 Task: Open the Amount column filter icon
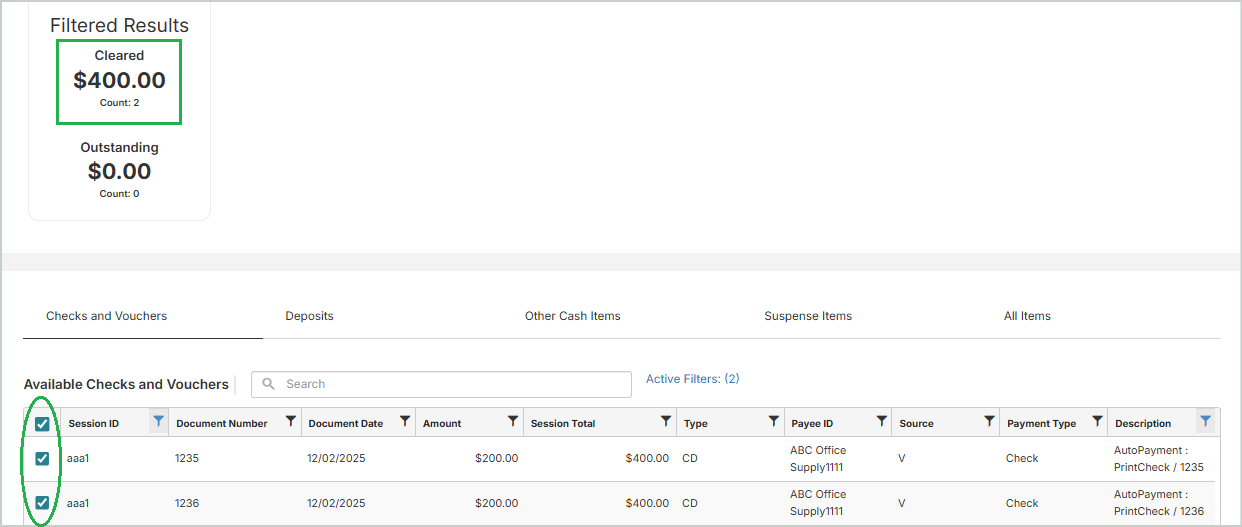[512, 422]
